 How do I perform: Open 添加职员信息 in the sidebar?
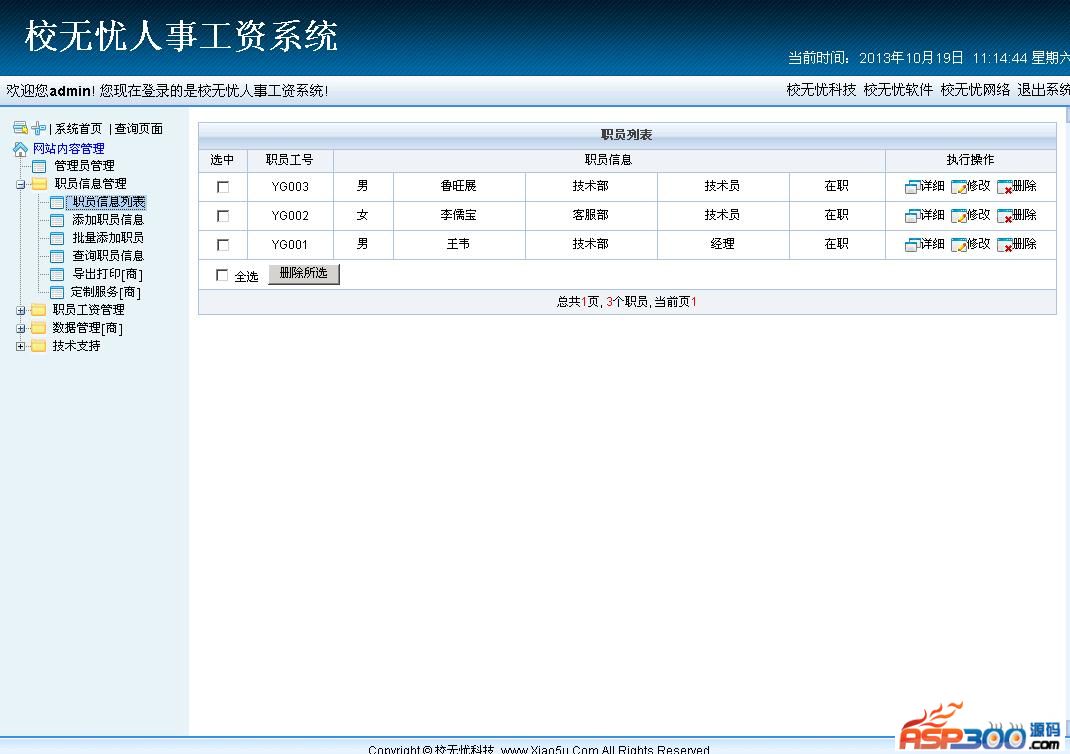click(x=107, y=220)
